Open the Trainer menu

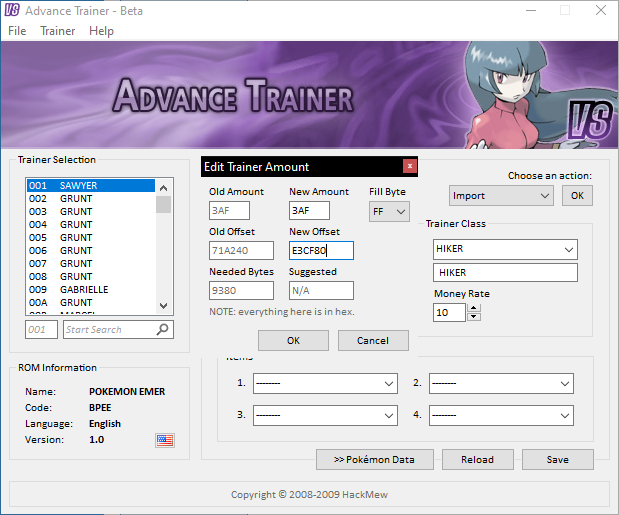click(x=58, y=31)
